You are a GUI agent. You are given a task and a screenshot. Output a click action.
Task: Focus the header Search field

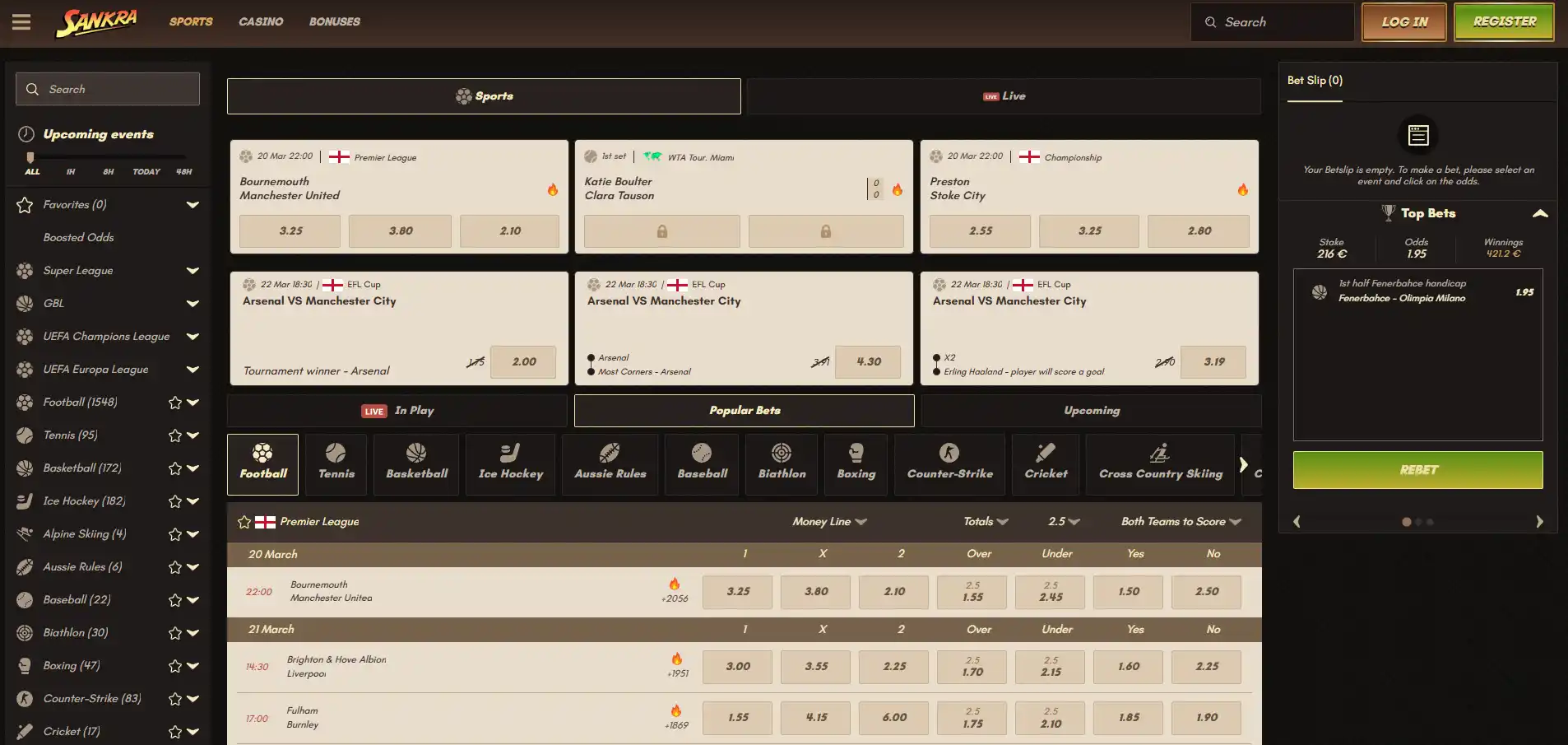(1272, 22)
